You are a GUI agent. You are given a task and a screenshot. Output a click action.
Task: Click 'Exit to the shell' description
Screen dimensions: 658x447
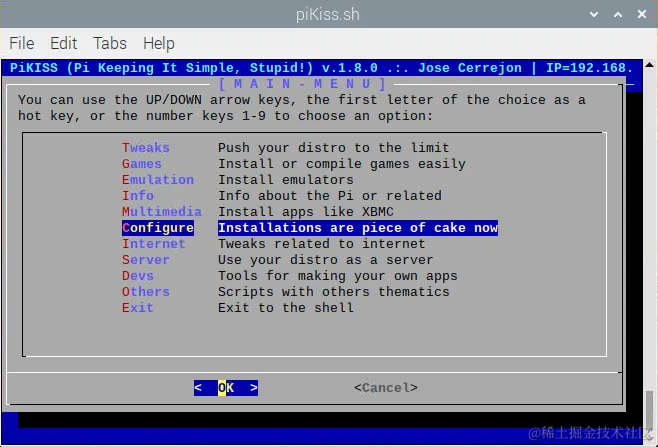pyautogui.click(x=286, y=307)
